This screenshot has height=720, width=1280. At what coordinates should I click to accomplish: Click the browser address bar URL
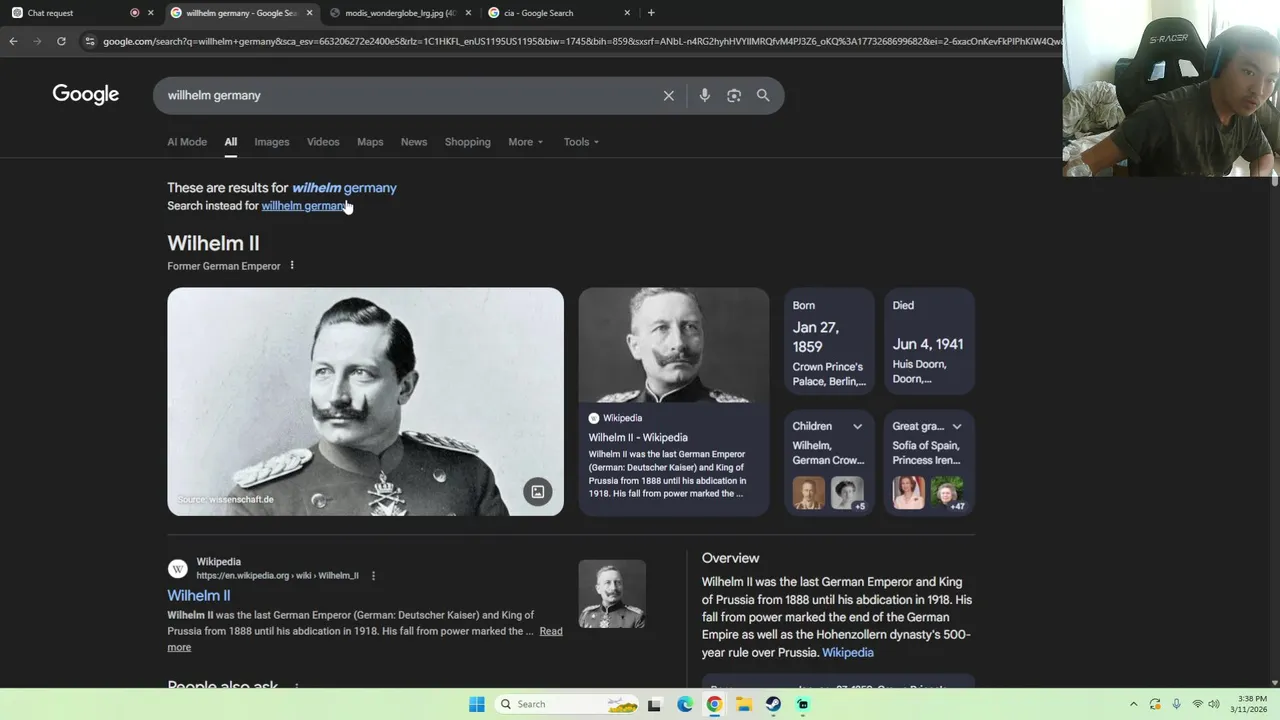580,41
